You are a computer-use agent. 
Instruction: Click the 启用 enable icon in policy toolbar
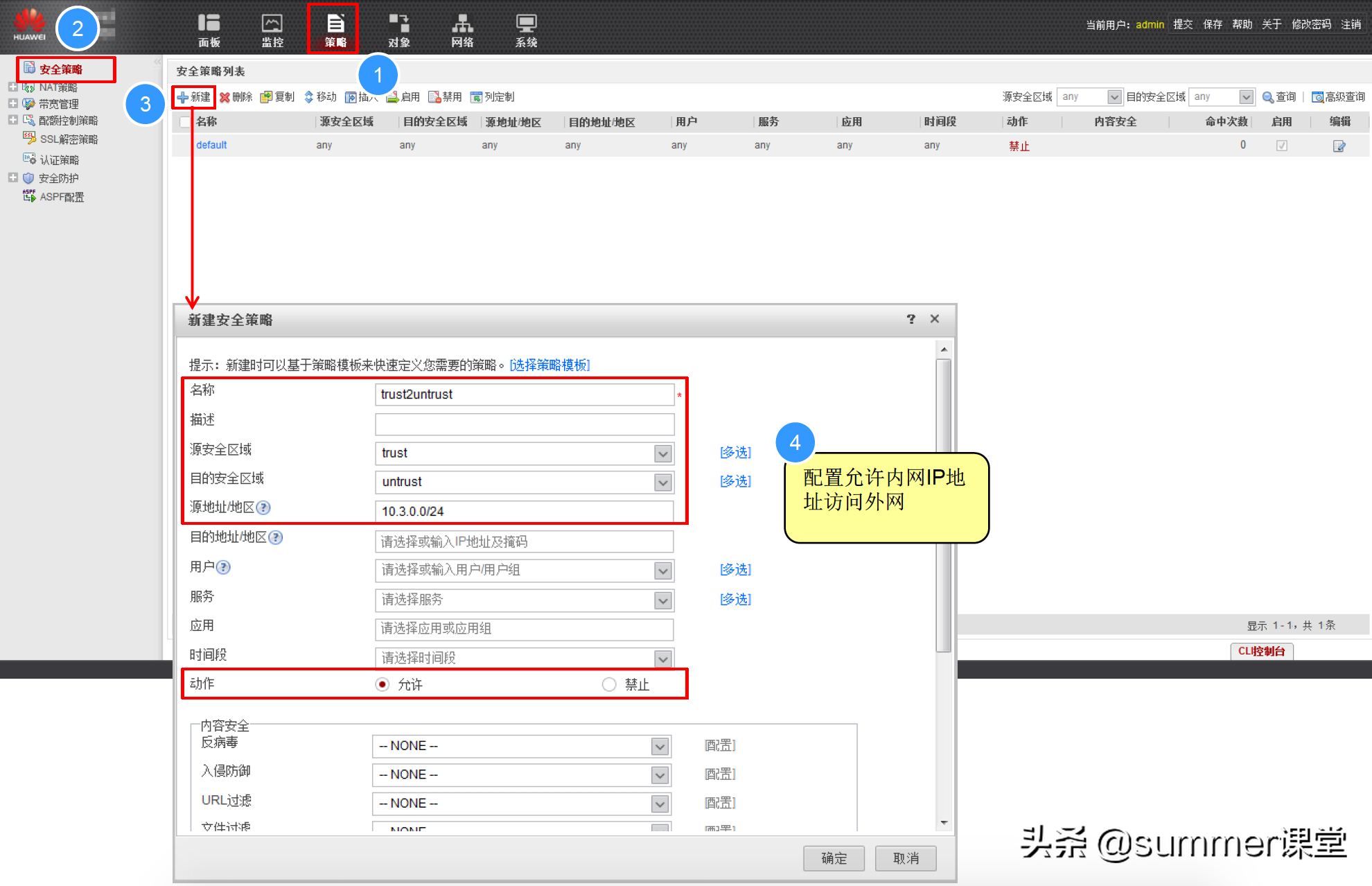click(x=403, y=96)
